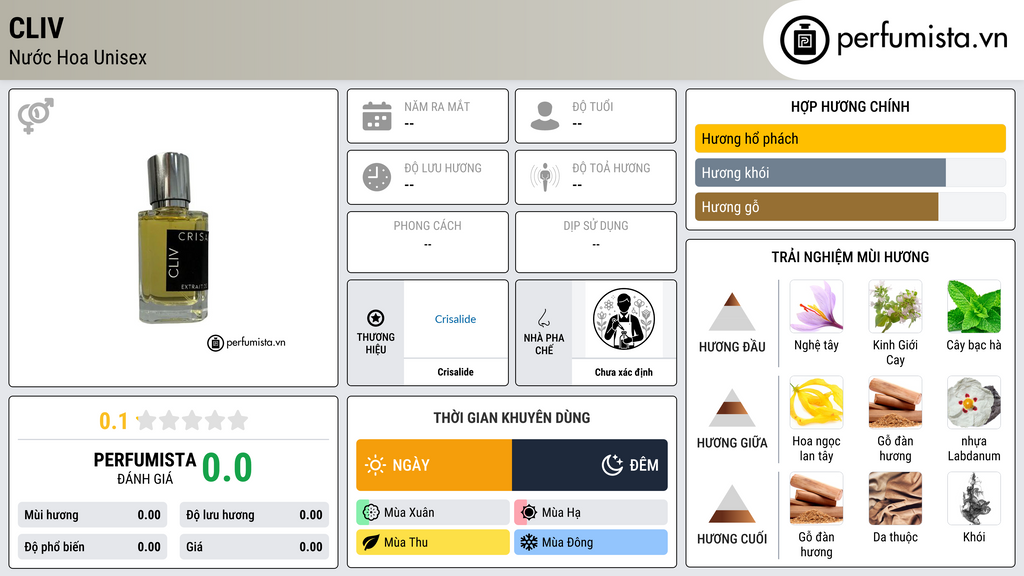Click the star badge Thương hiệu icon
Image resolution: width=1024 pixels, height=576 pixels.
(376, 318)
